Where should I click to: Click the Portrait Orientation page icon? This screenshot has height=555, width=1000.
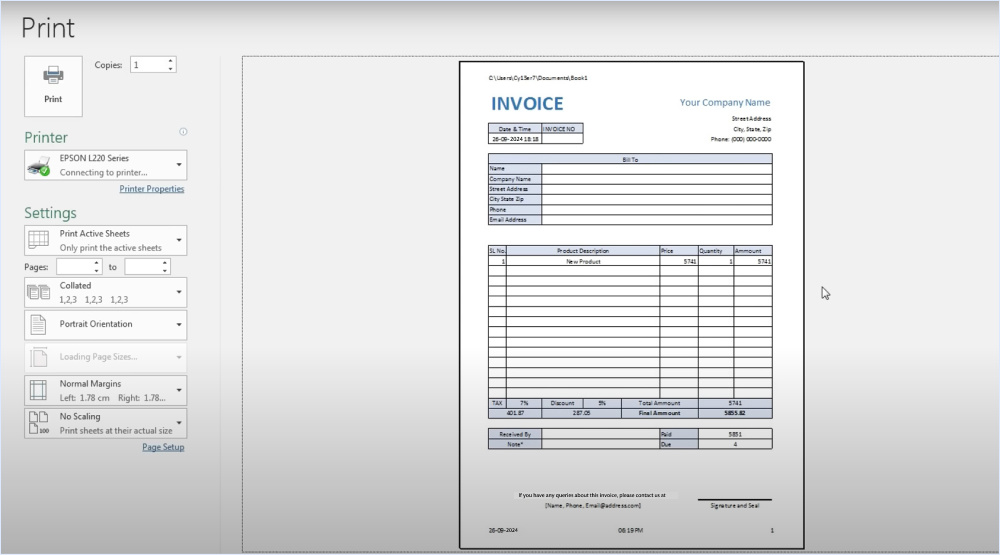(38, 325)
